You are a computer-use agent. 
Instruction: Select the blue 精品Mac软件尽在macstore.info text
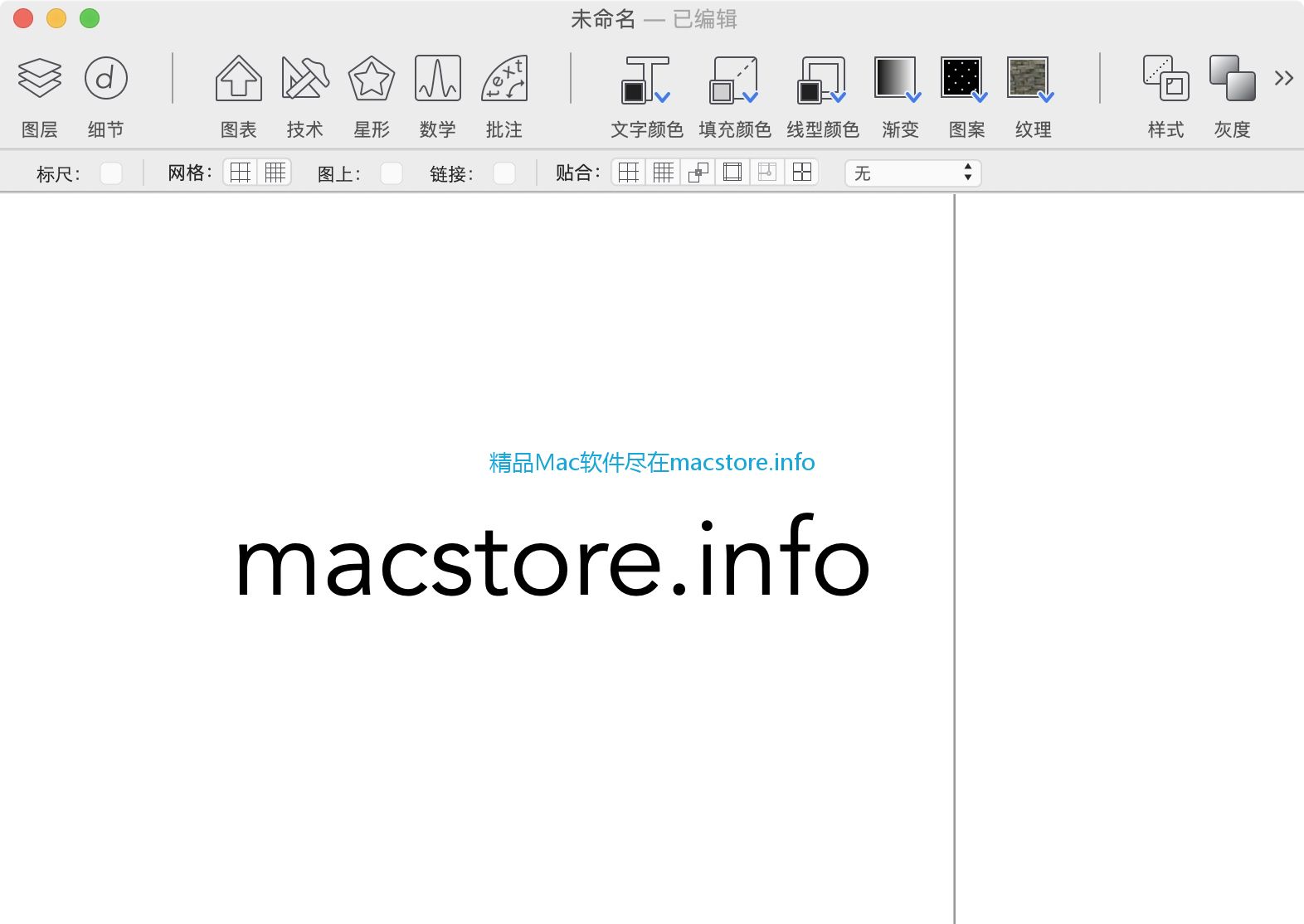[x=652, y=462]
